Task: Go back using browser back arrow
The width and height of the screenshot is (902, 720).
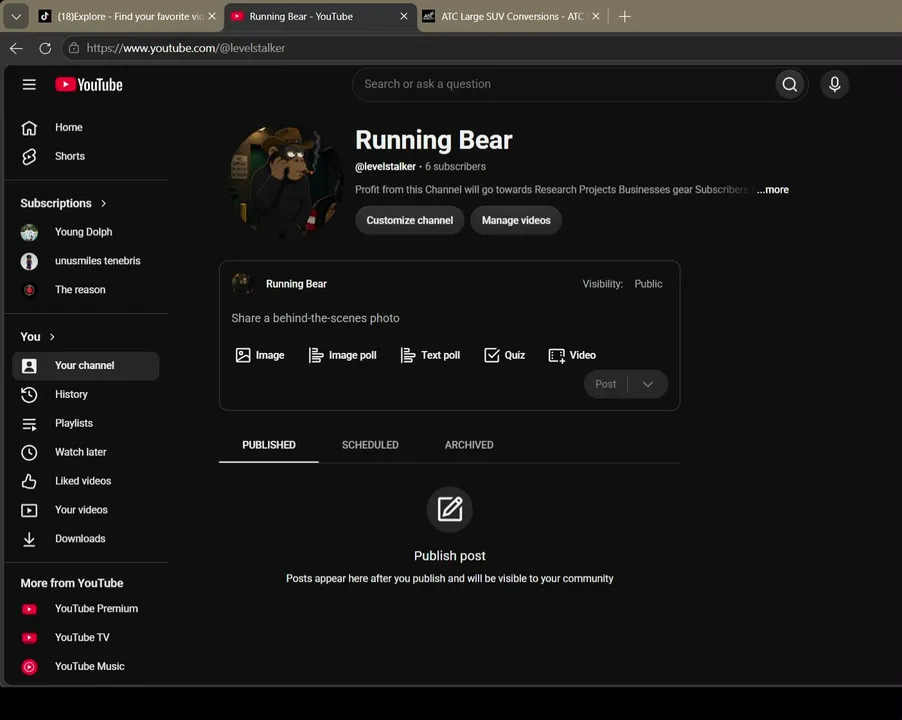Action: pyautogui.click(x=16, y=48)
